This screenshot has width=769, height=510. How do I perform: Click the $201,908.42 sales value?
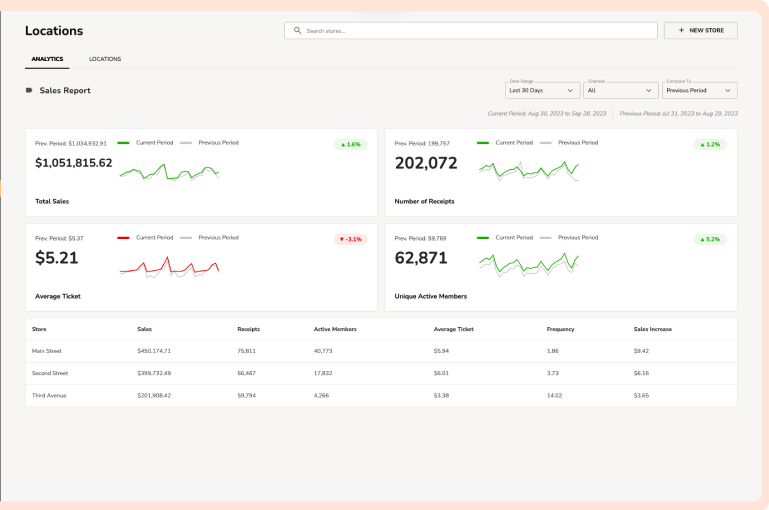[x=154, y=395]
